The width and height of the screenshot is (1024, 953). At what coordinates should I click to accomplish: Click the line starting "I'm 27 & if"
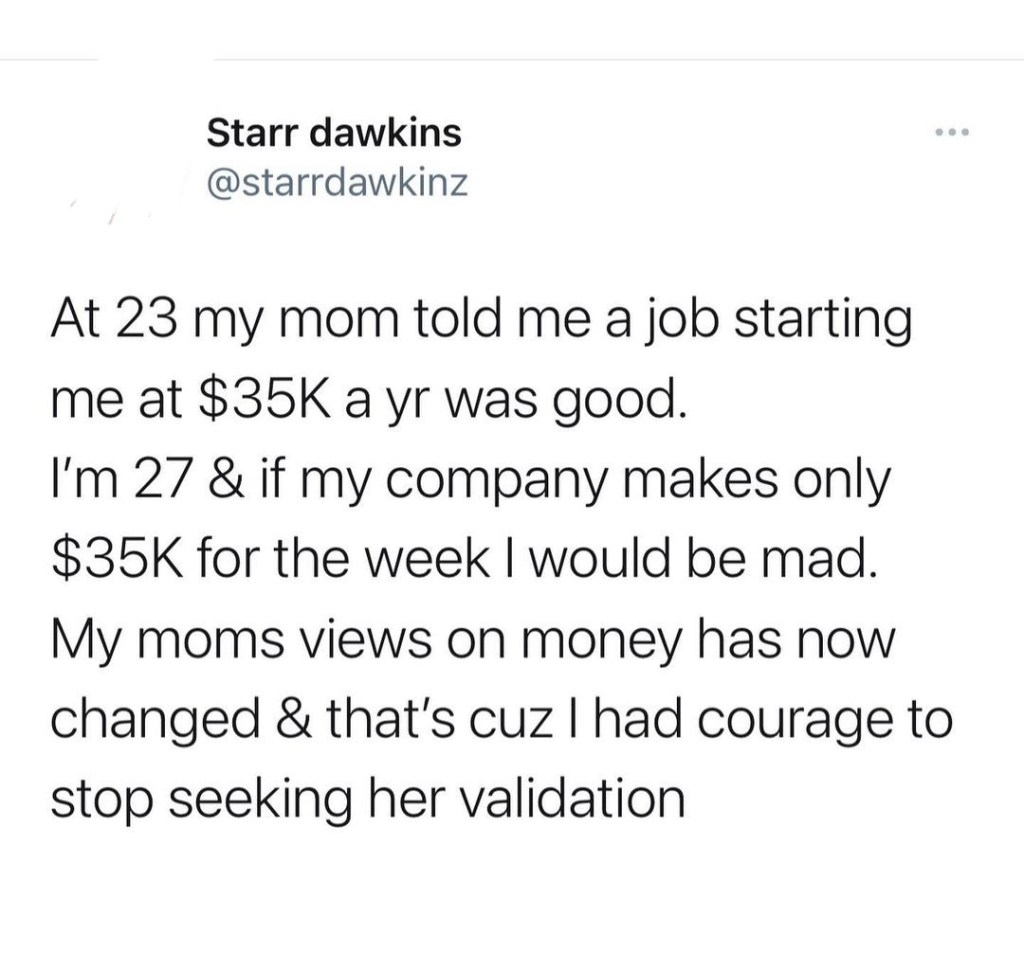[x=469, y=482]
